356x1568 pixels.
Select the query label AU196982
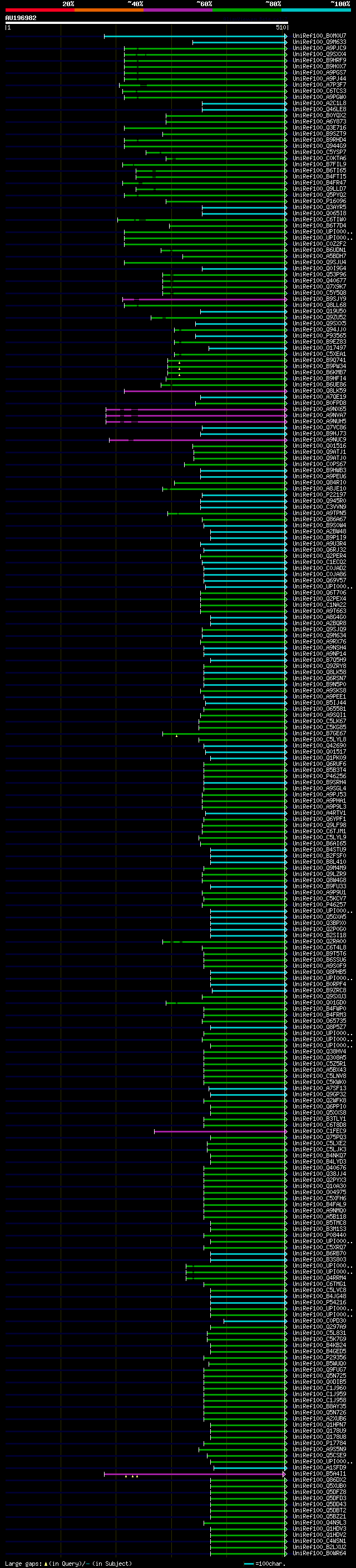[x=21, y=18]
